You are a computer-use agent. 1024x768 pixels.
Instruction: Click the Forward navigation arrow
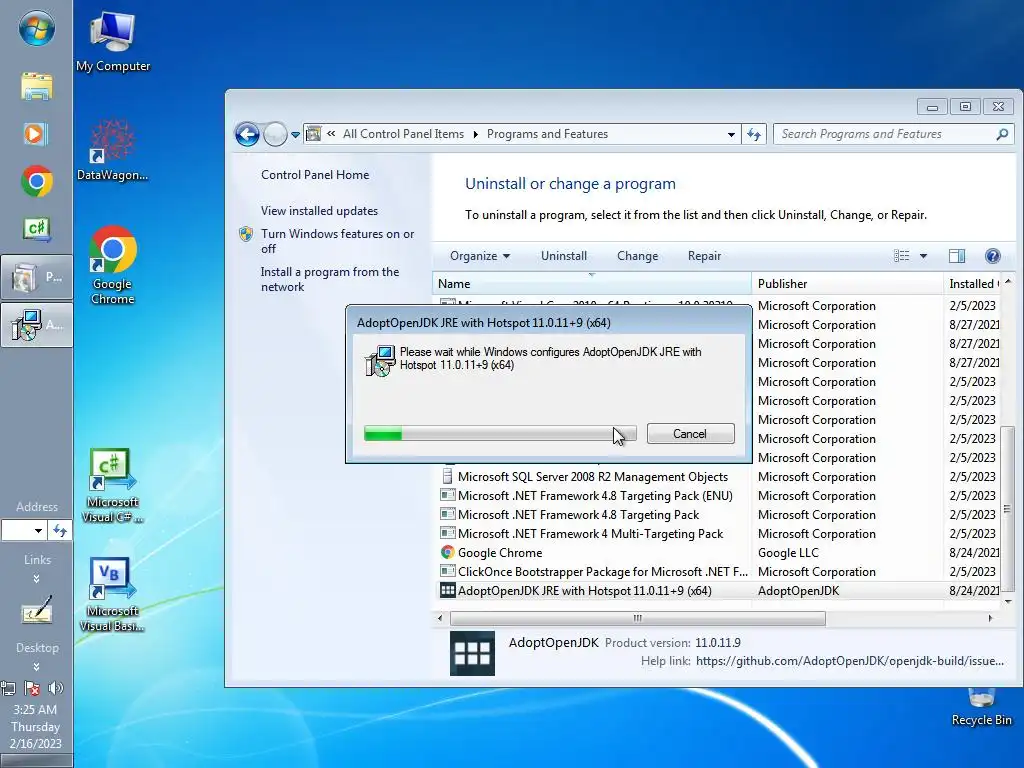pos(275,135)
